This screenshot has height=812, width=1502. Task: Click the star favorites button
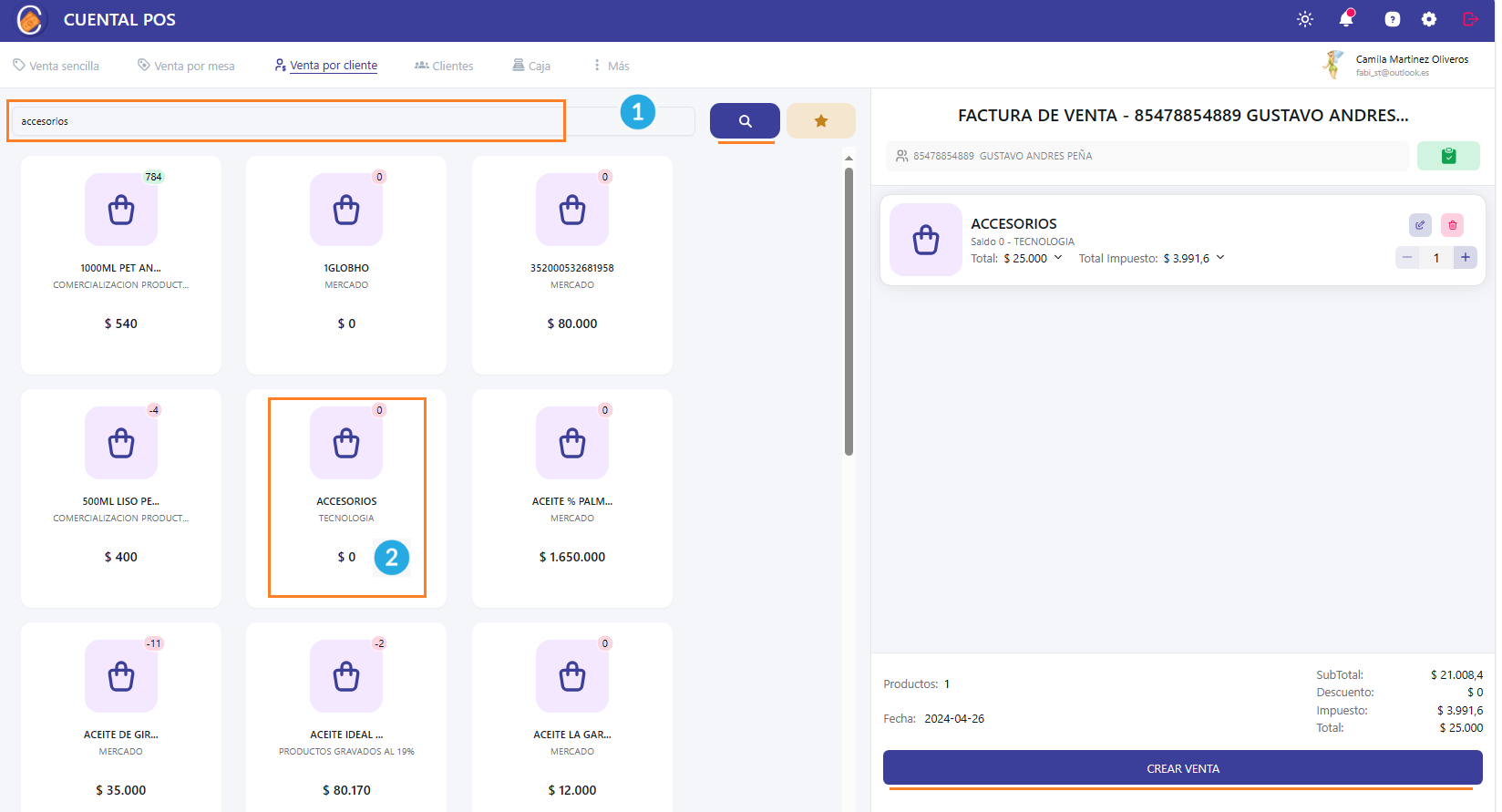(x=820, y=121)
